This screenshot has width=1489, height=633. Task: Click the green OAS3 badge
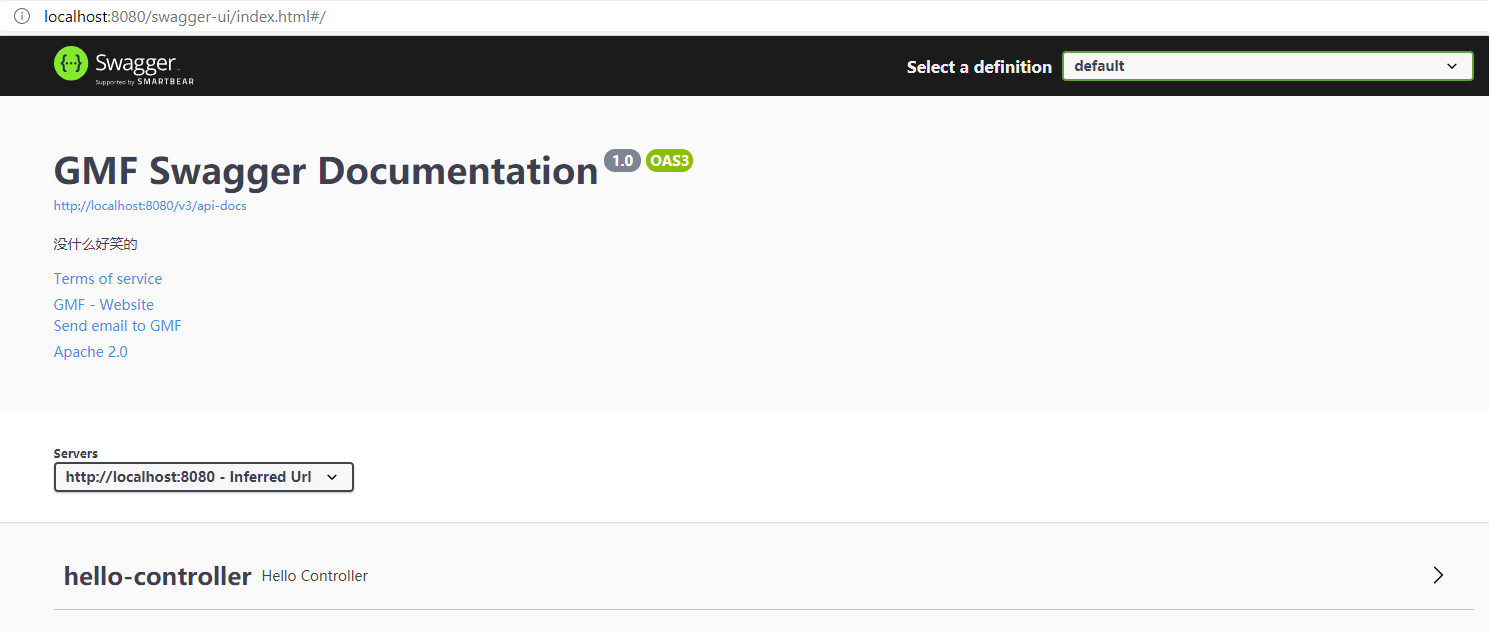click(x=669, y=160)
